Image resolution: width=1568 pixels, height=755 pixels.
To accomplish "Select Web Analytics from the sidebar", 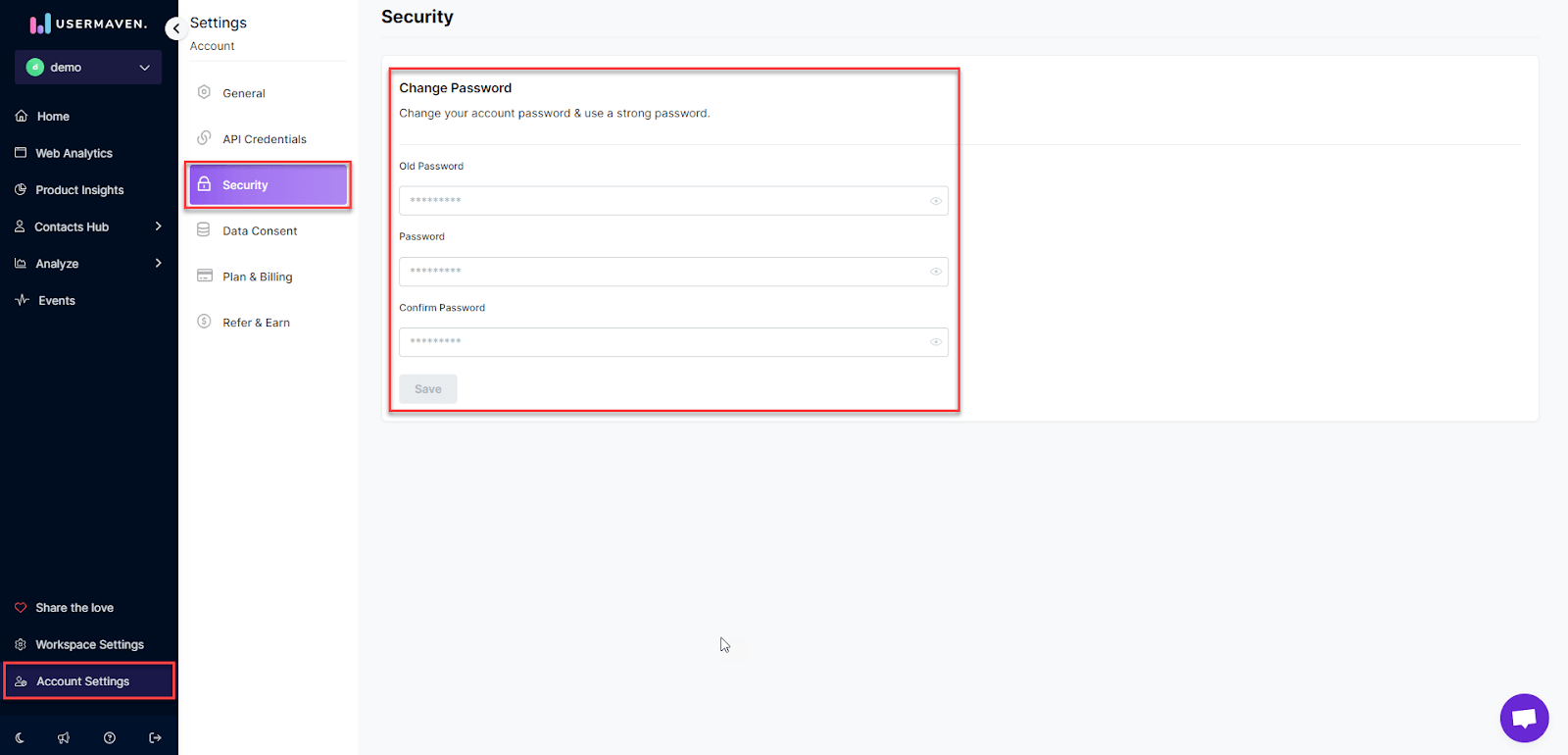I will click(73, 153).
